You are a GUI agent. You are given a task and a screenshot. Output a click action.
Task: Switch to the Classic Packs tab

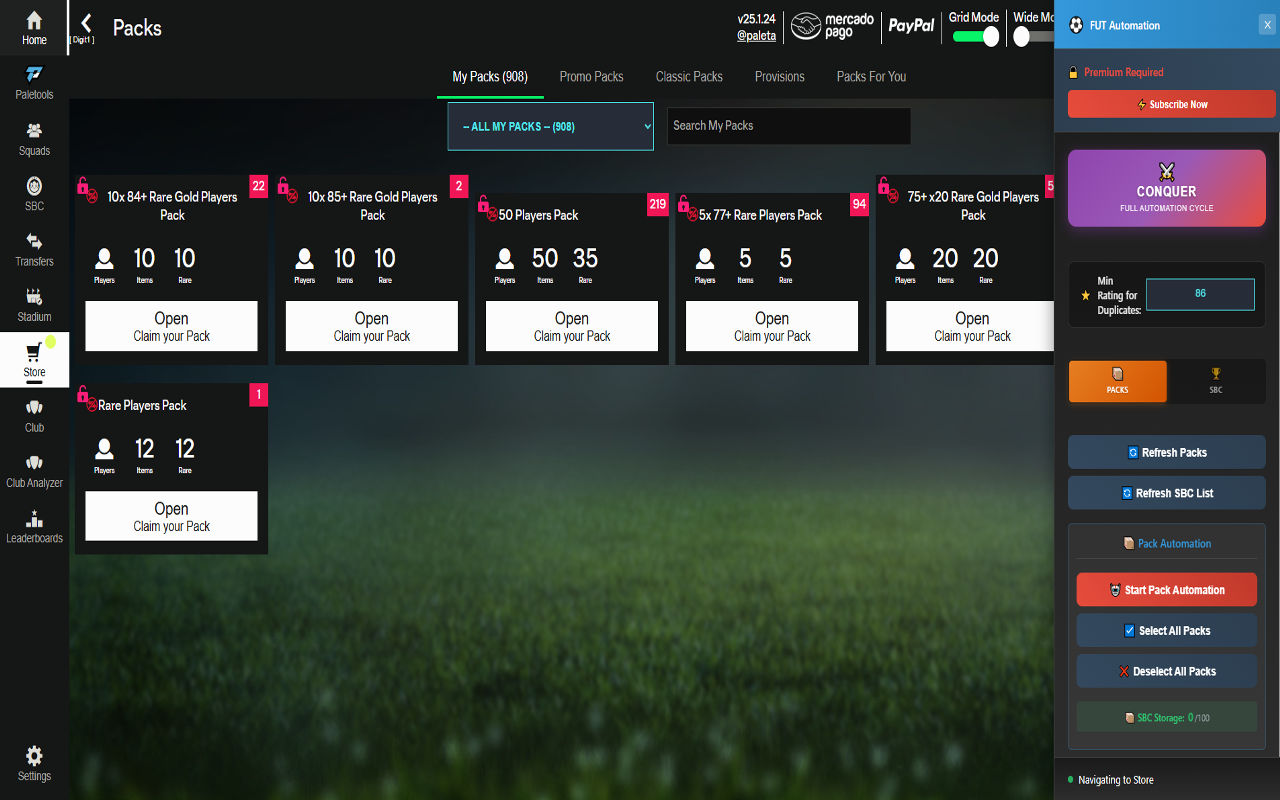[688, 76]
